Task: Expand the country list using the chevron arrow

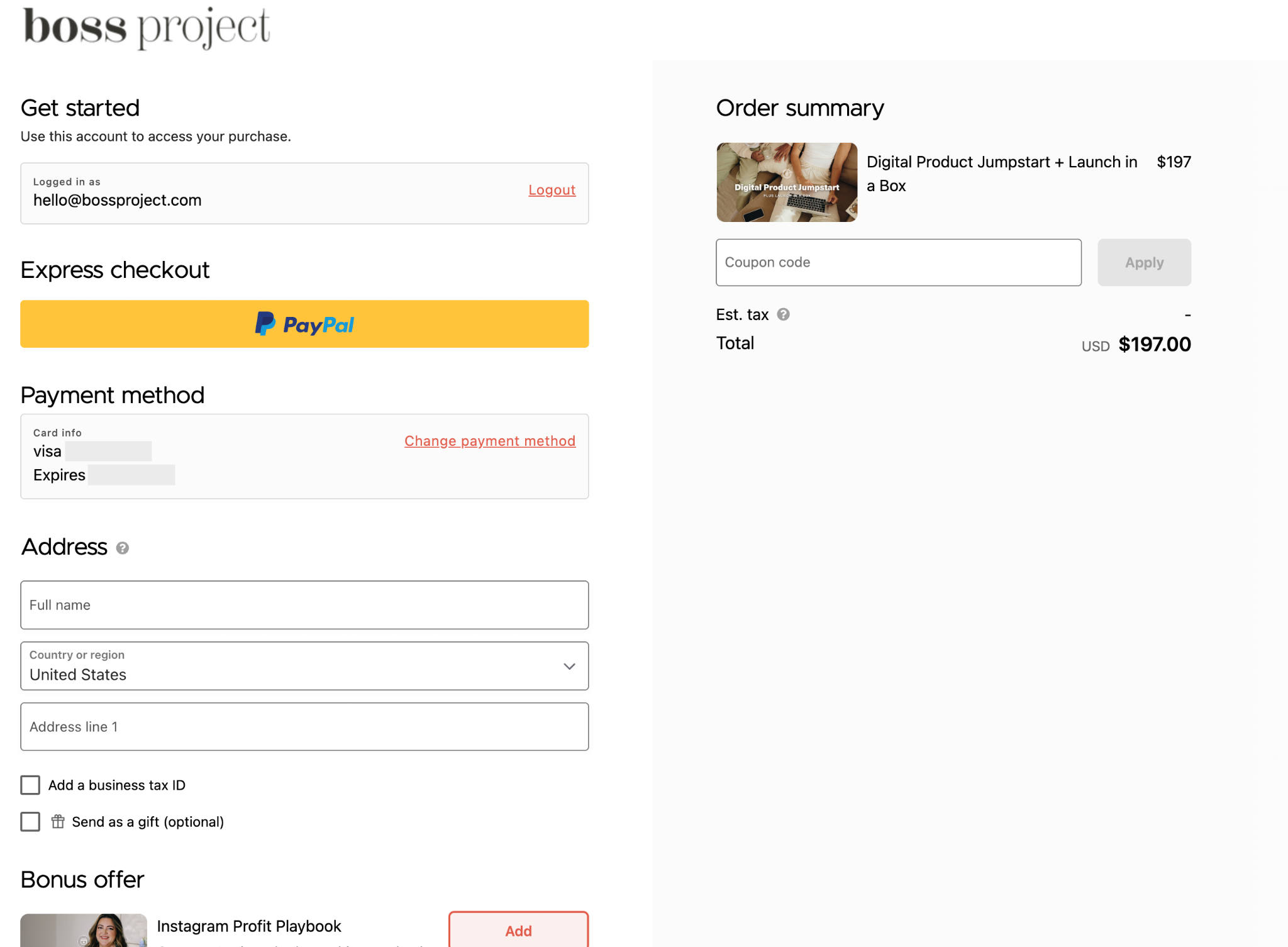Action: pyautogui.click(x=569, y=666)
